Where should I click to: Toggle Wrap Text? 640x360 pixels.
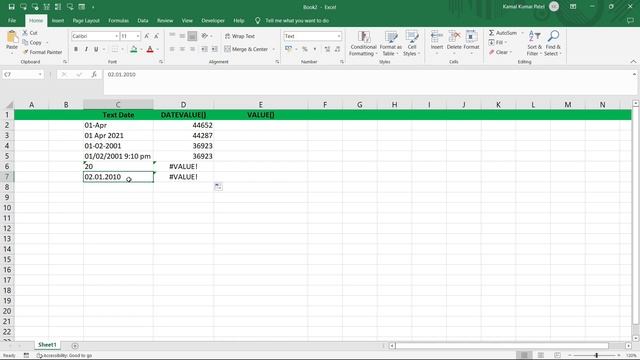coord(240,36)
